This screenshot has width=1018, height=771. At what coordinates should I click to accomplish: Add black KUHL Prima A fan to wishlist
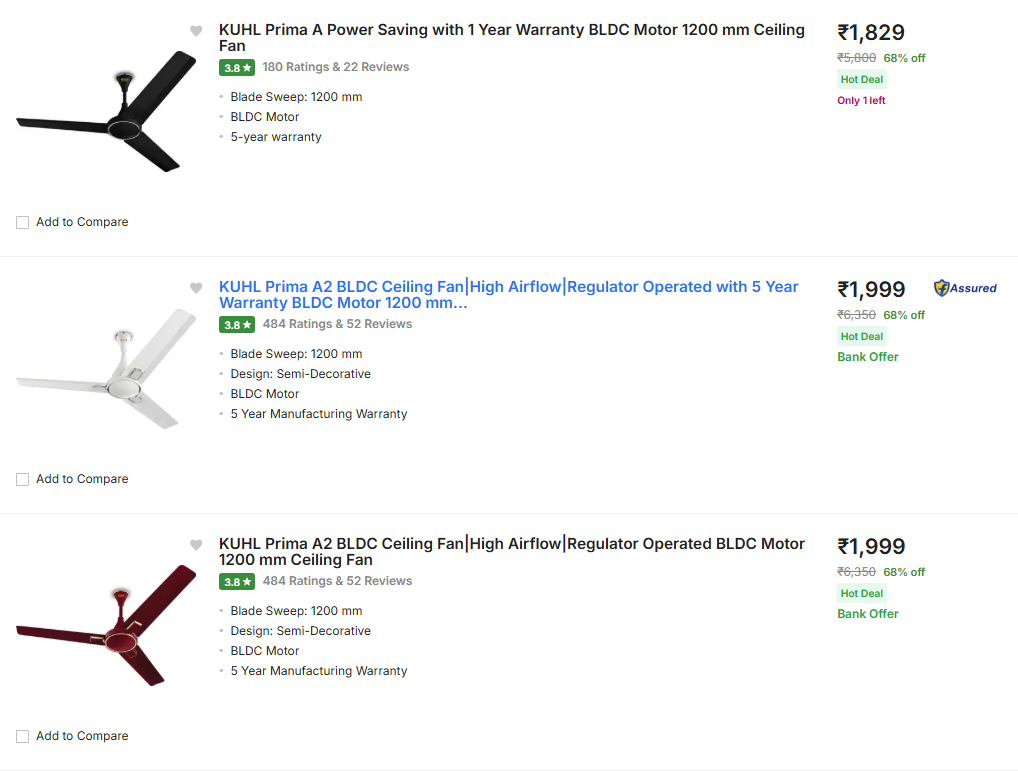(x=196, y=31)
